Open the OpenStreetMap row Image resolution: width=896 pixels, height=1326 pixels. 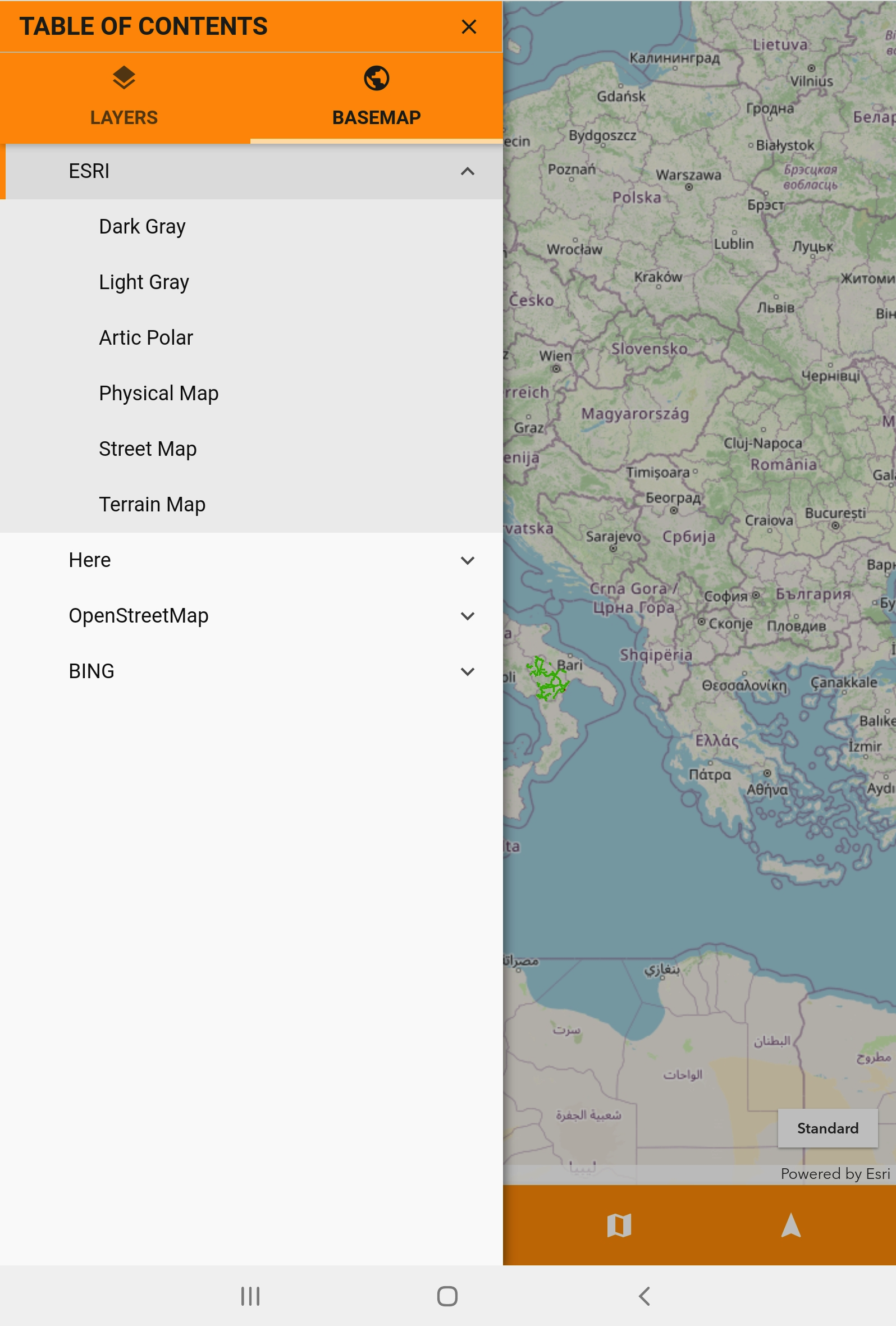pyautogui.click(x=251, y=616)
